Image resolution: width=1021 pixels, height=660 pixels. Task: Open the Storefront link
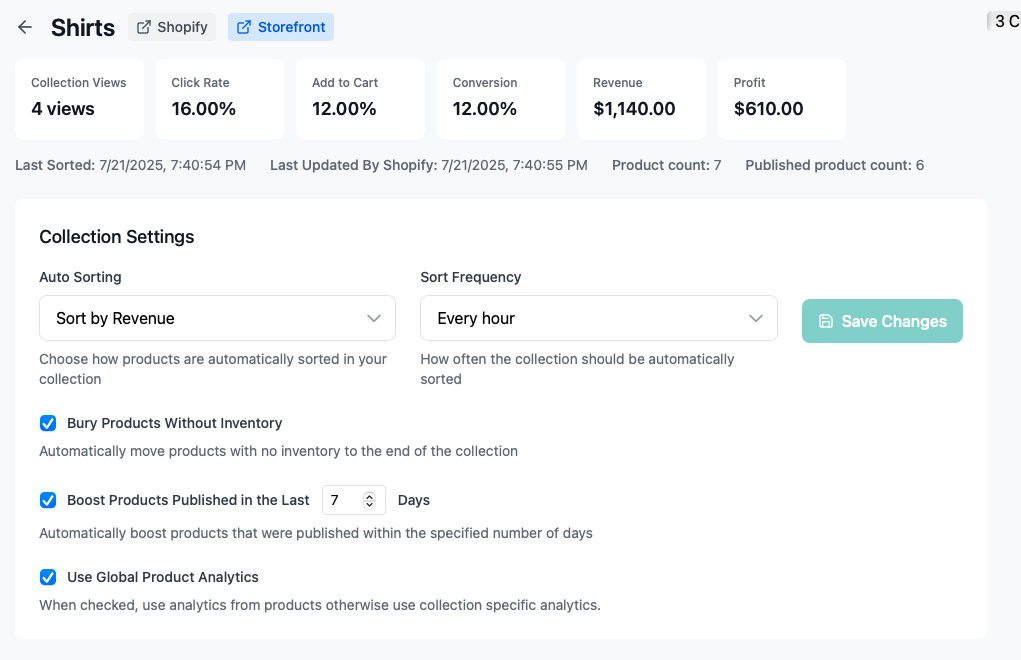[x=281, y=28]
